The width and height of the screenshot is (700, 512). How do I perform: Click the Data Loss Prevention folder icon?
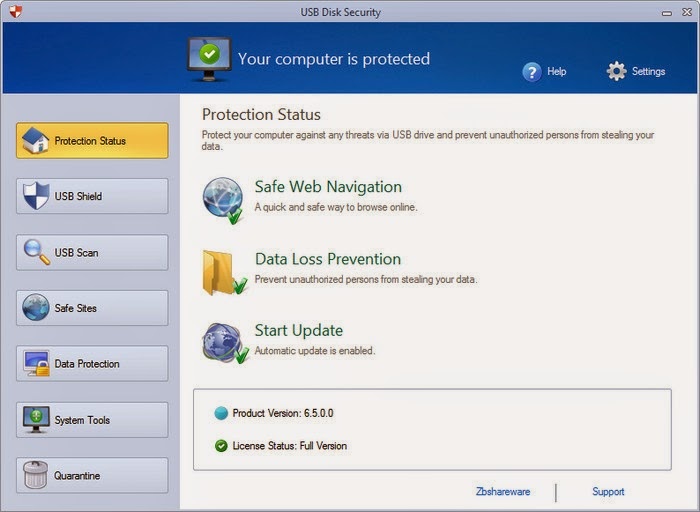224,272
